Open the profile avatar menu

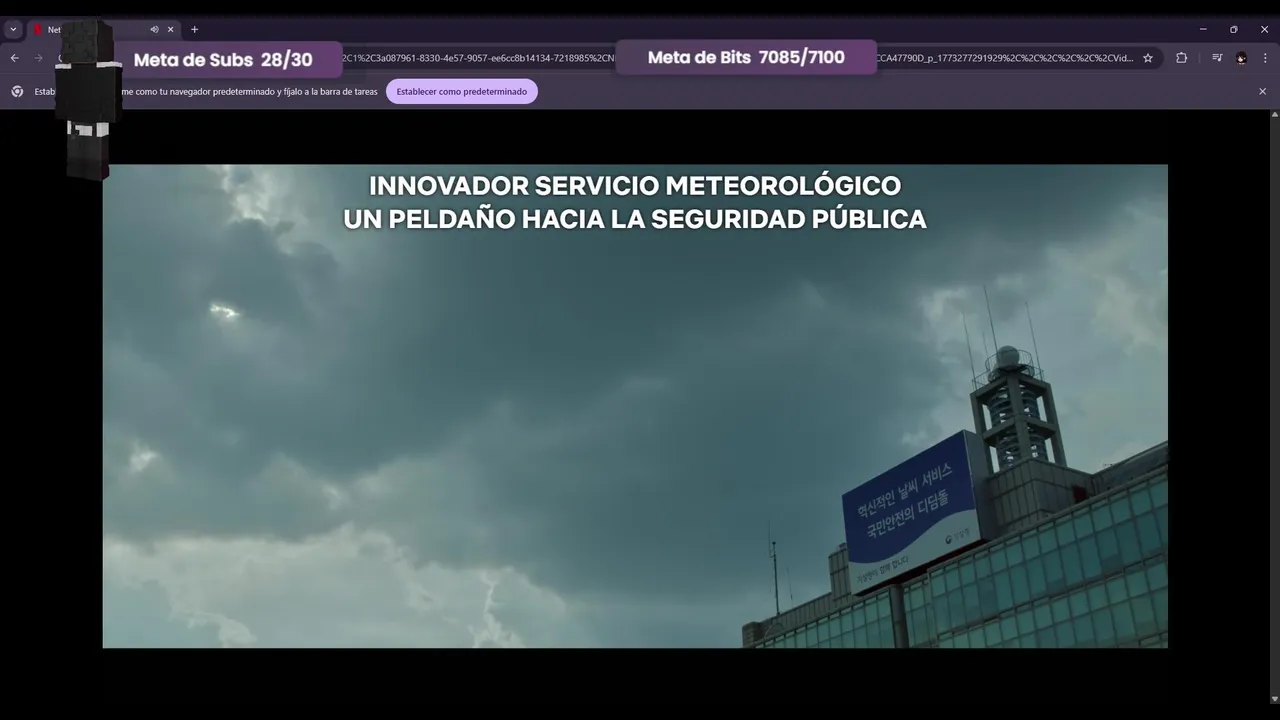click(x=1241, y=58)
